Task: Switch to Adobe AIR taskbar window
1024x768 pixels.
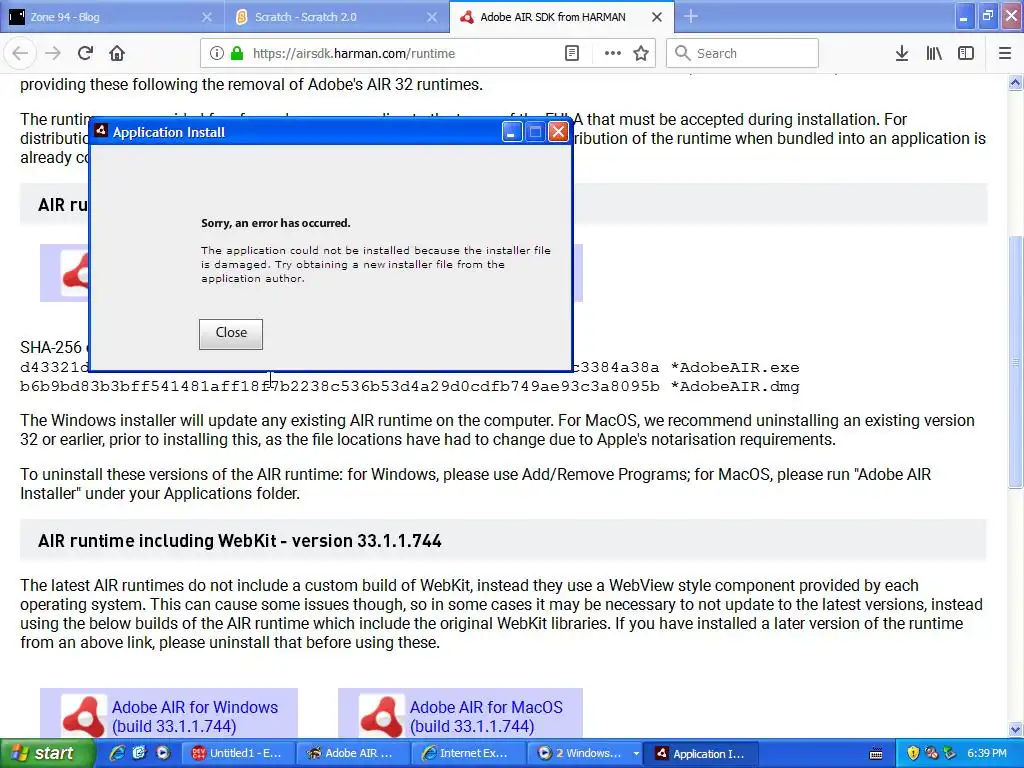Action: point(353,753)
